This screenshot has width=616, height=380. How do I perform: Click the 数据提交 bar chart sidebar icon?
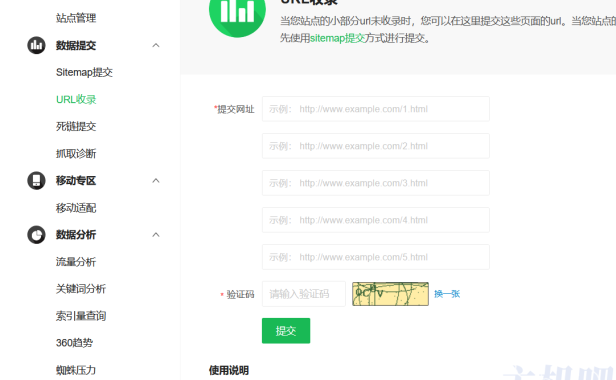(x=36, y=45)
